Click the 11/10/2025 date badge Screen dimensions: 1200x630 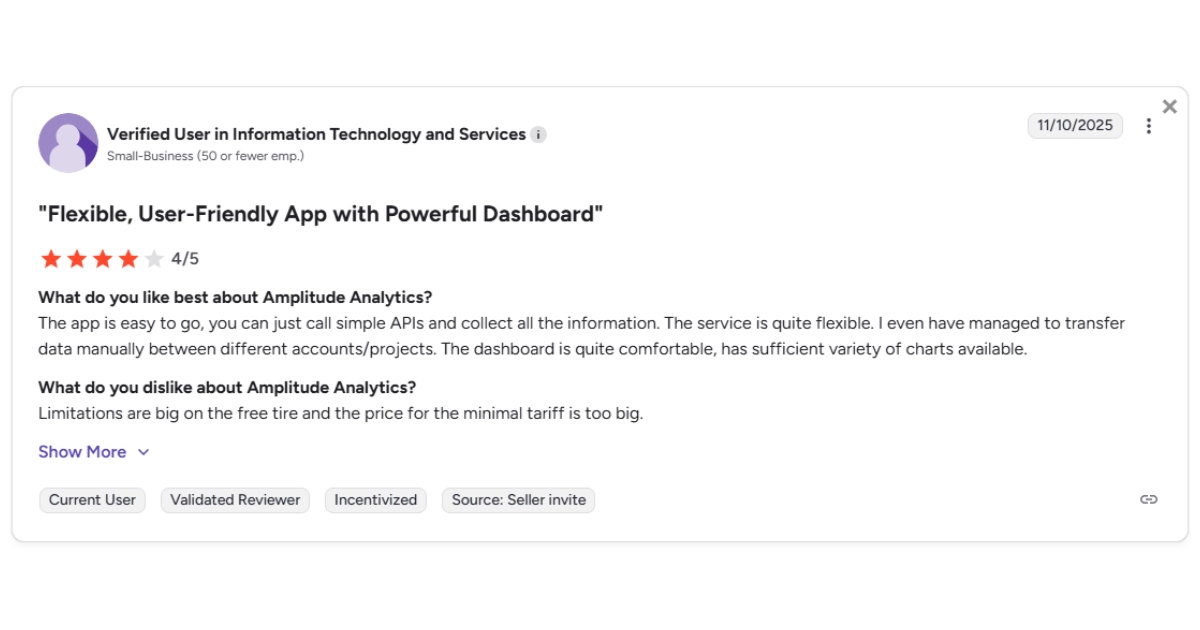[x=1075, y=126]
